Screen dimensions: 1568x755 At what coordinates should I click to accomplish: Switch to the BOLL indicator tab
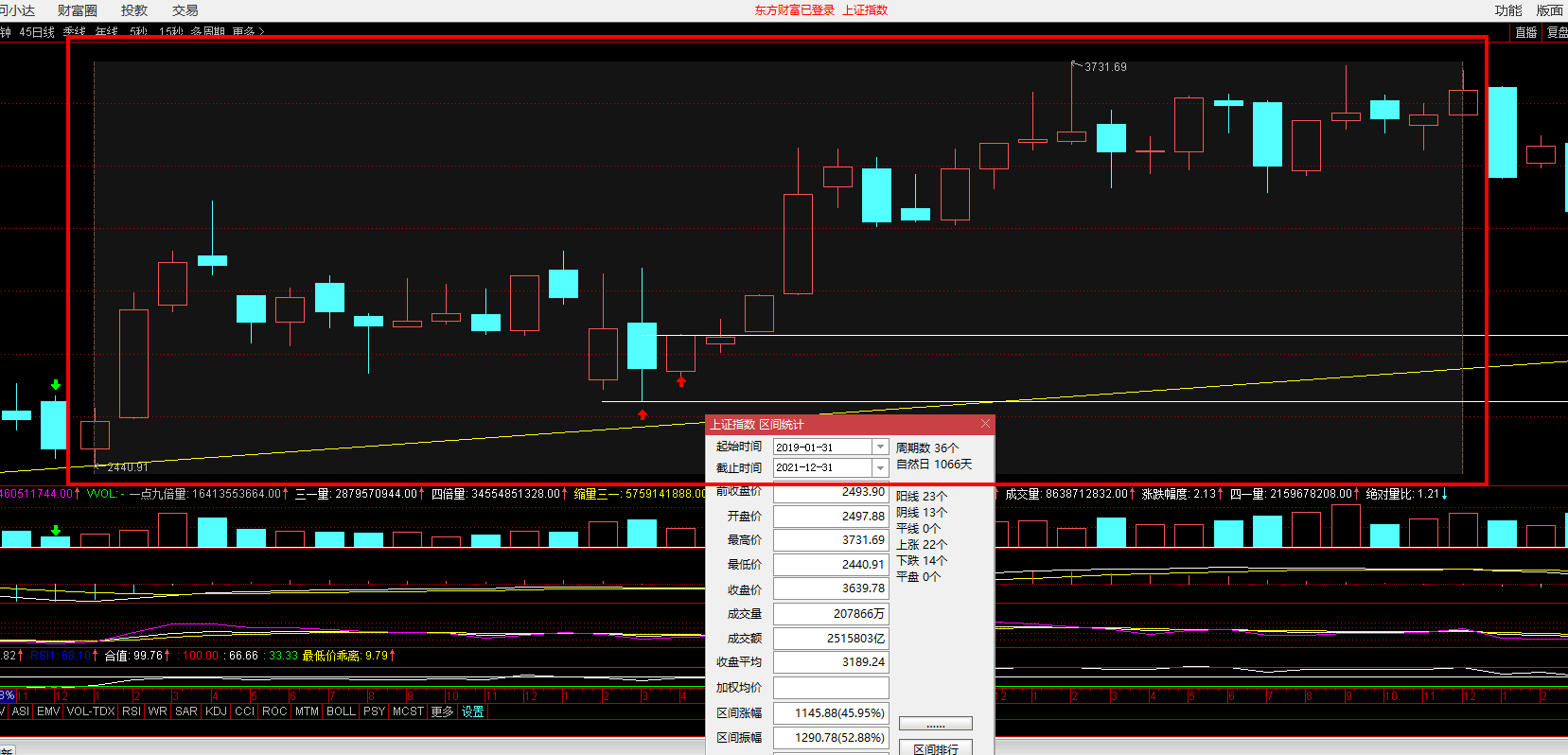[x=341, y=711]
